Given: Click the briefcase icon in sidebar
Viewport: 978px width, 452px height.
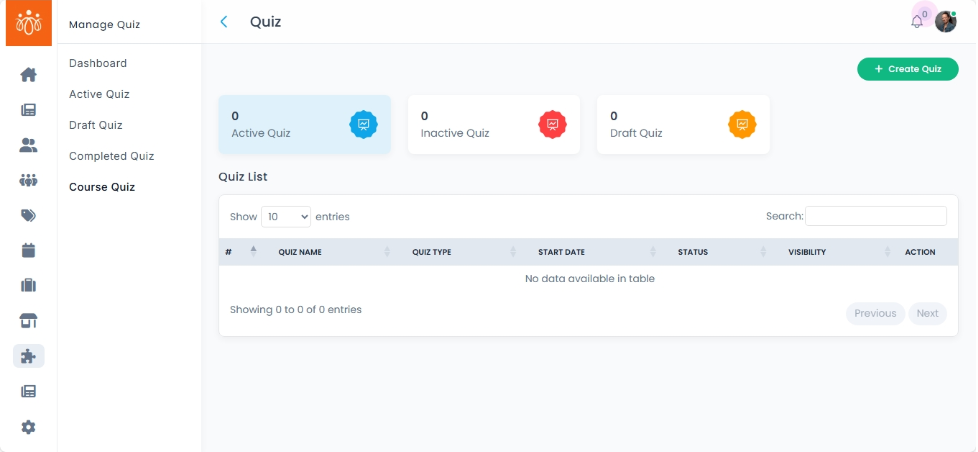Looking at the screenshot, I should (28, 286).
